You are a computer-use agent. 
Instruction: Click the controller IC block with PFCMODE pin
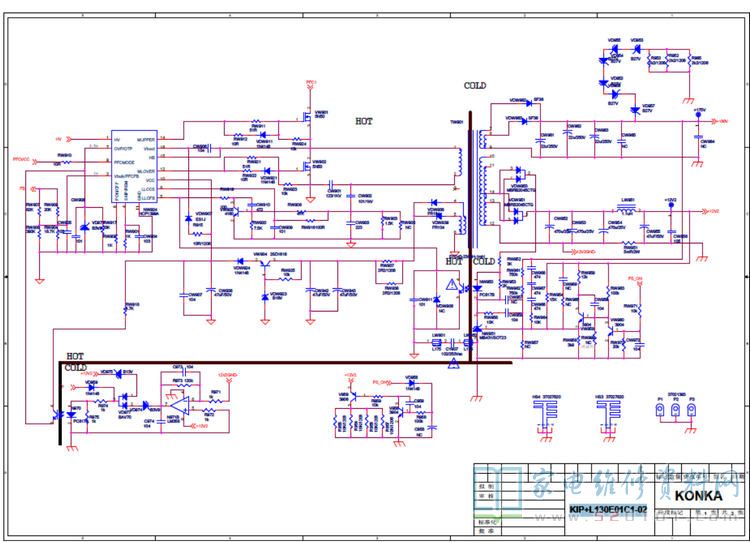(134, 166)
